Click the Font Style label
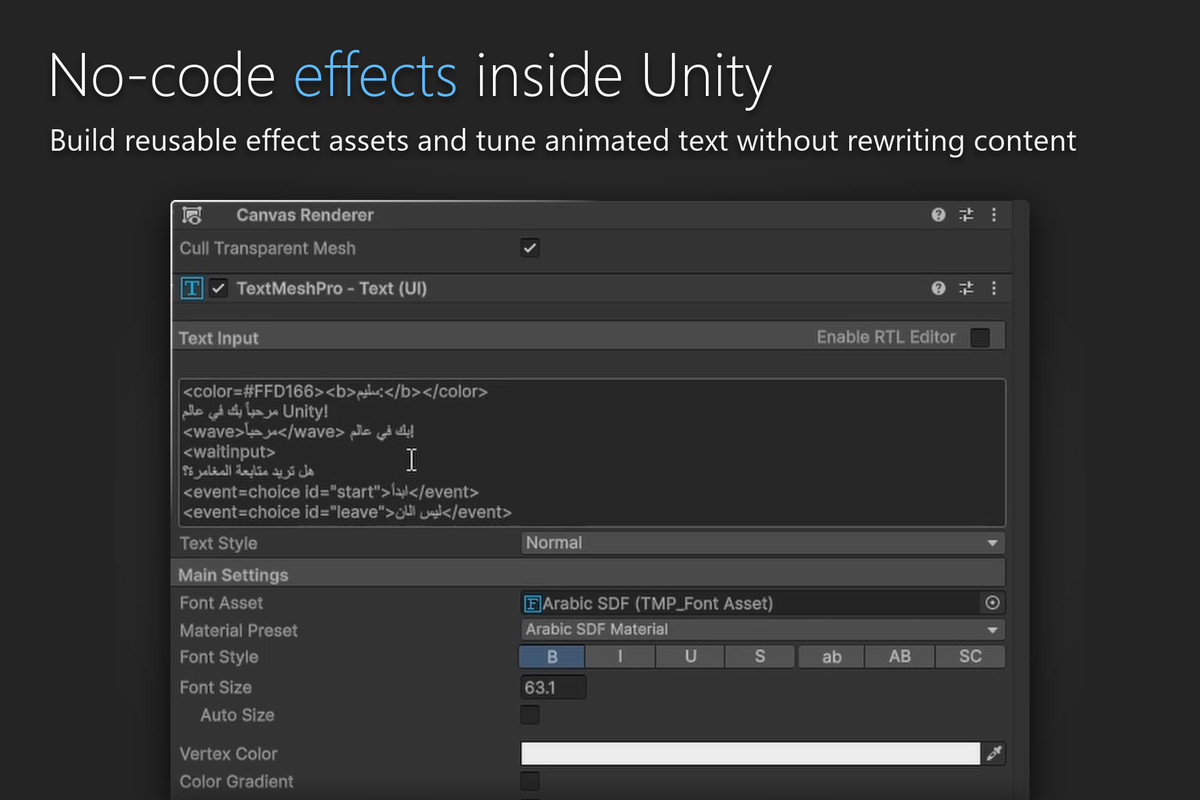The image size is (1200, 800). (x=219, y=657)
